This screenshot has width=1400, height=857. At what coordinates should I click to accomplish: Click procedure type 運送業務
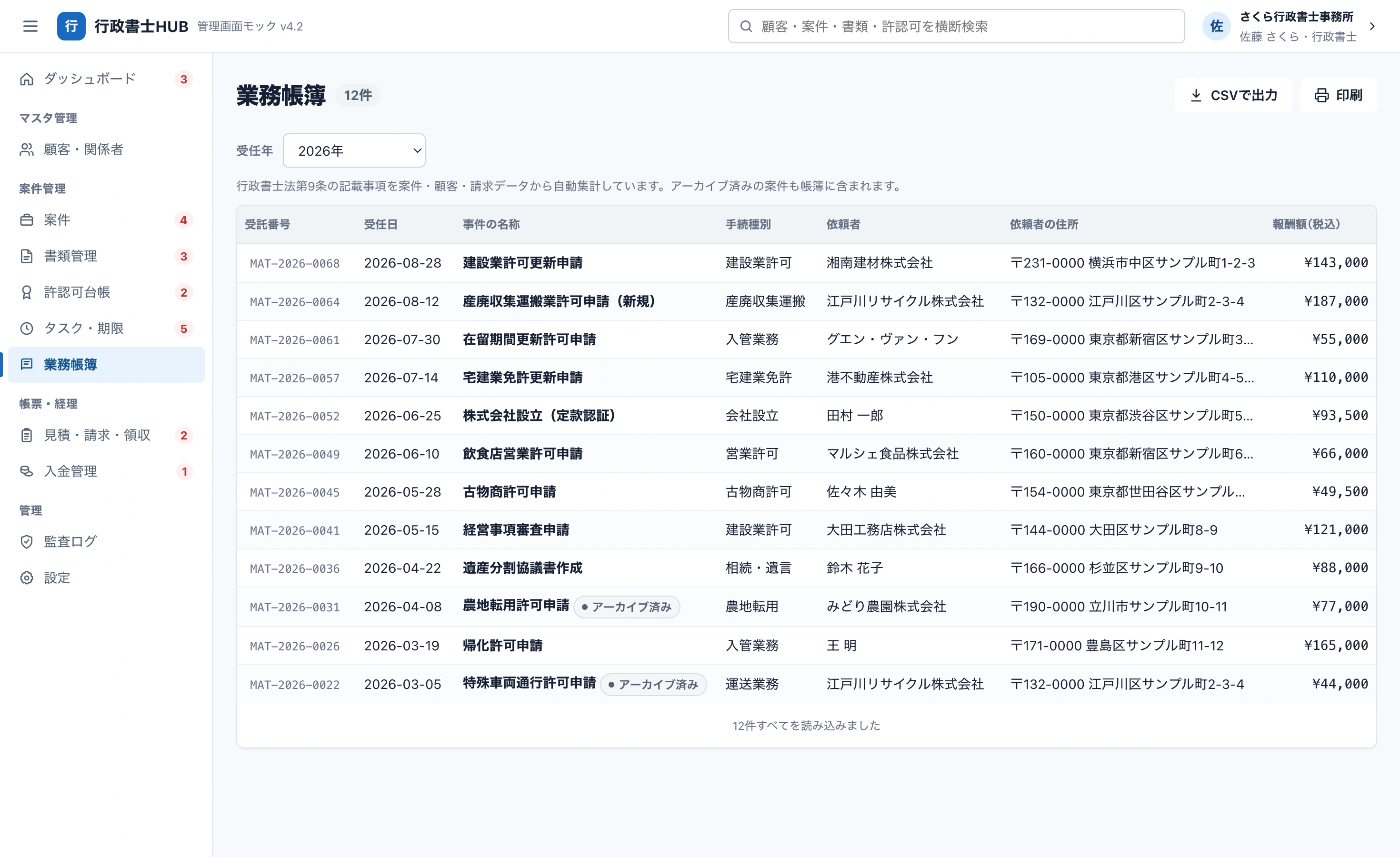tap(752, 684)
